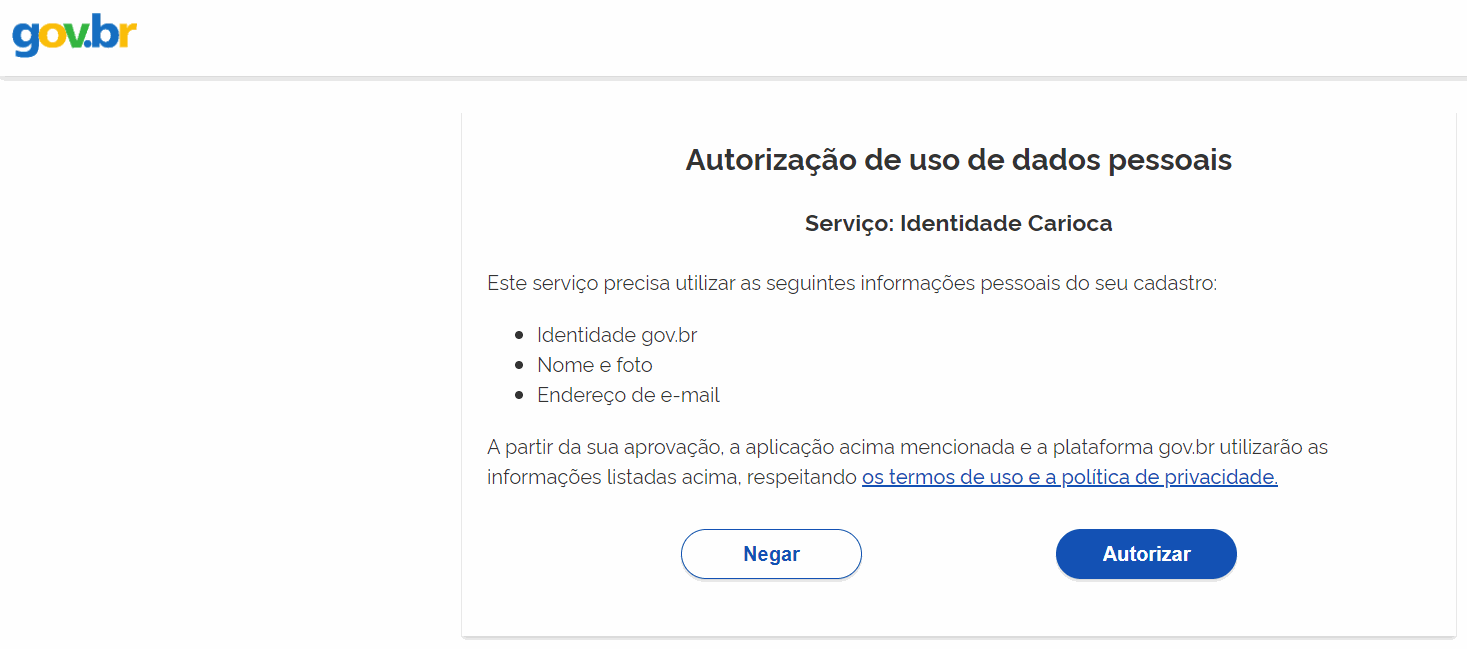Click the "Serviço: Identidade Carioca" subtitle
This screenshot has width=1467, height=649.
[959, 224]
